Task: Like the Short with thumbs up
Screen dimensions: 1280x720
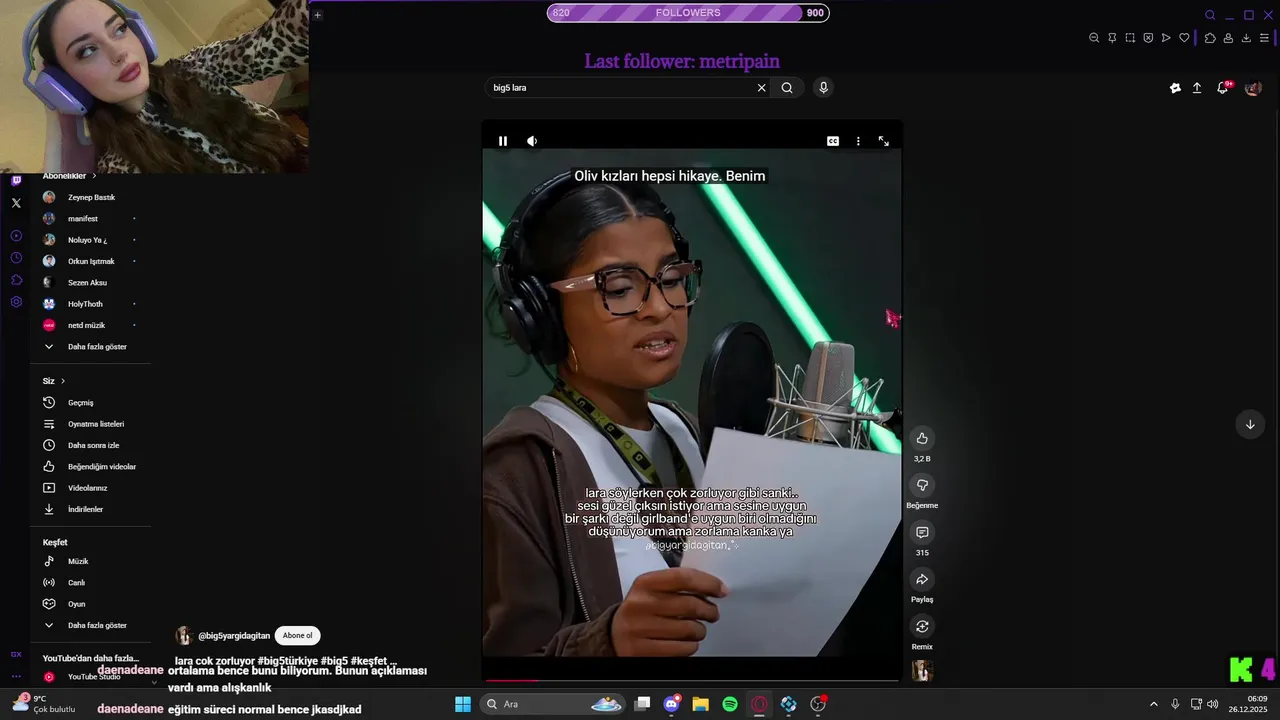Action: click(922, 438)
